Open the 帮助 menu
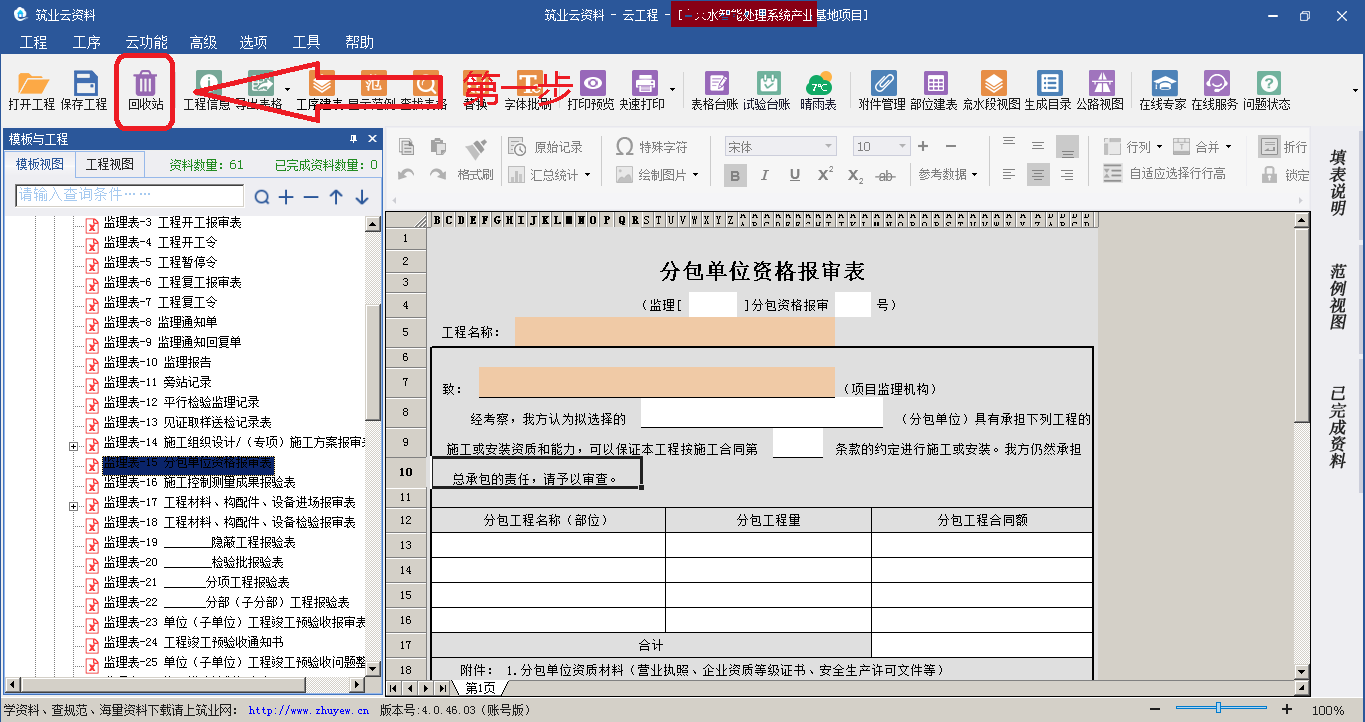 [x=359, y=42]
